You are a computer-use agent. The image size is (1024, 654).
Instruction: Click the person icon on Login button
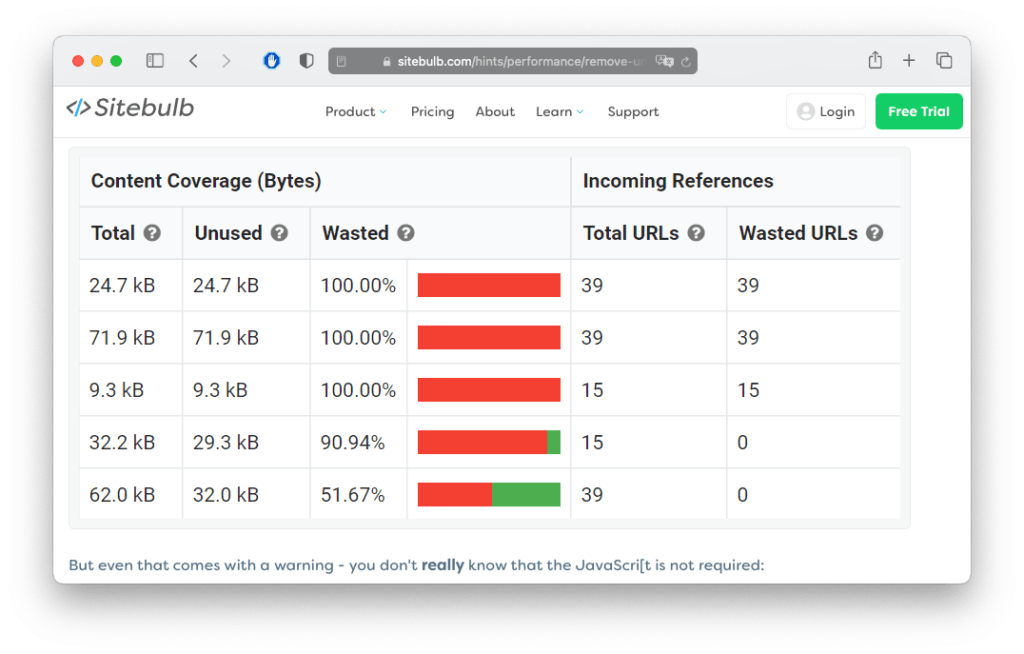pos(808,111)
